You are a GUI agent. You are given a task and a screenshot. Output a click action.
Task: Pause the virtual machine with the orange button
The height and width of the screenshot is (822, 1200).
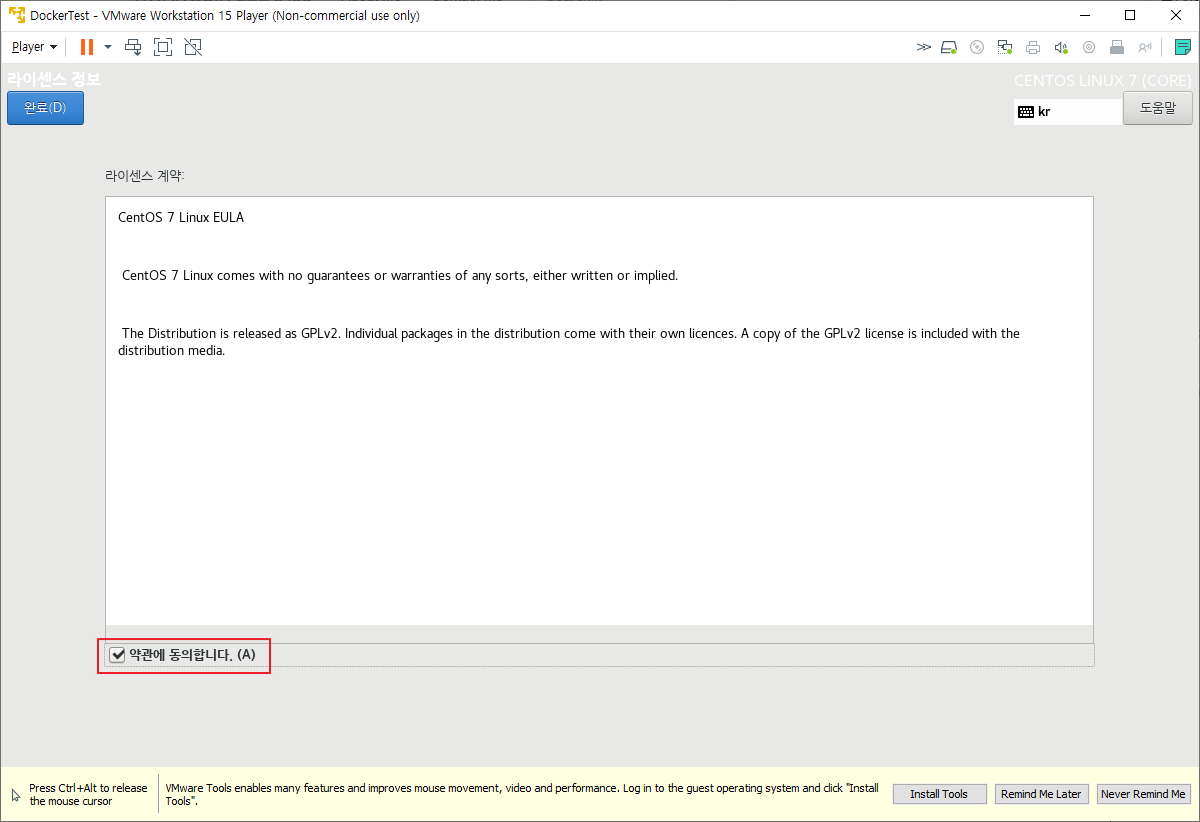[x=87, y=47]
